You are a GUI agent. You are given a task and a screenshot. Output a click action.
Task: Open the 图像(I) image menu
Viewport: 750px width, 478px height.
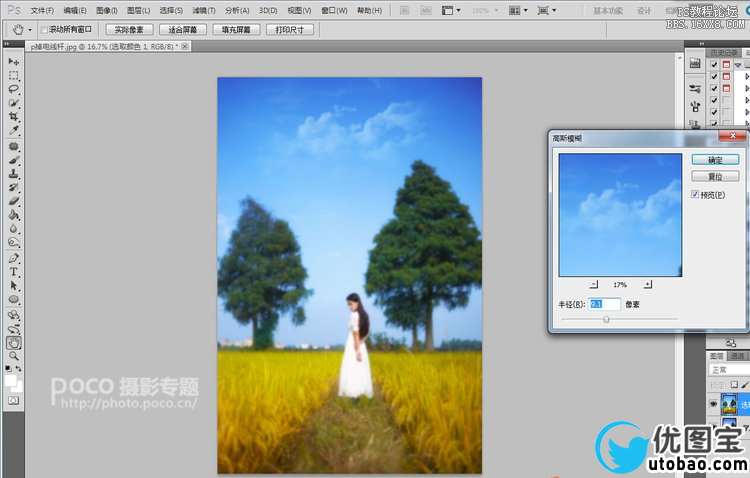(x=106, y=10)
